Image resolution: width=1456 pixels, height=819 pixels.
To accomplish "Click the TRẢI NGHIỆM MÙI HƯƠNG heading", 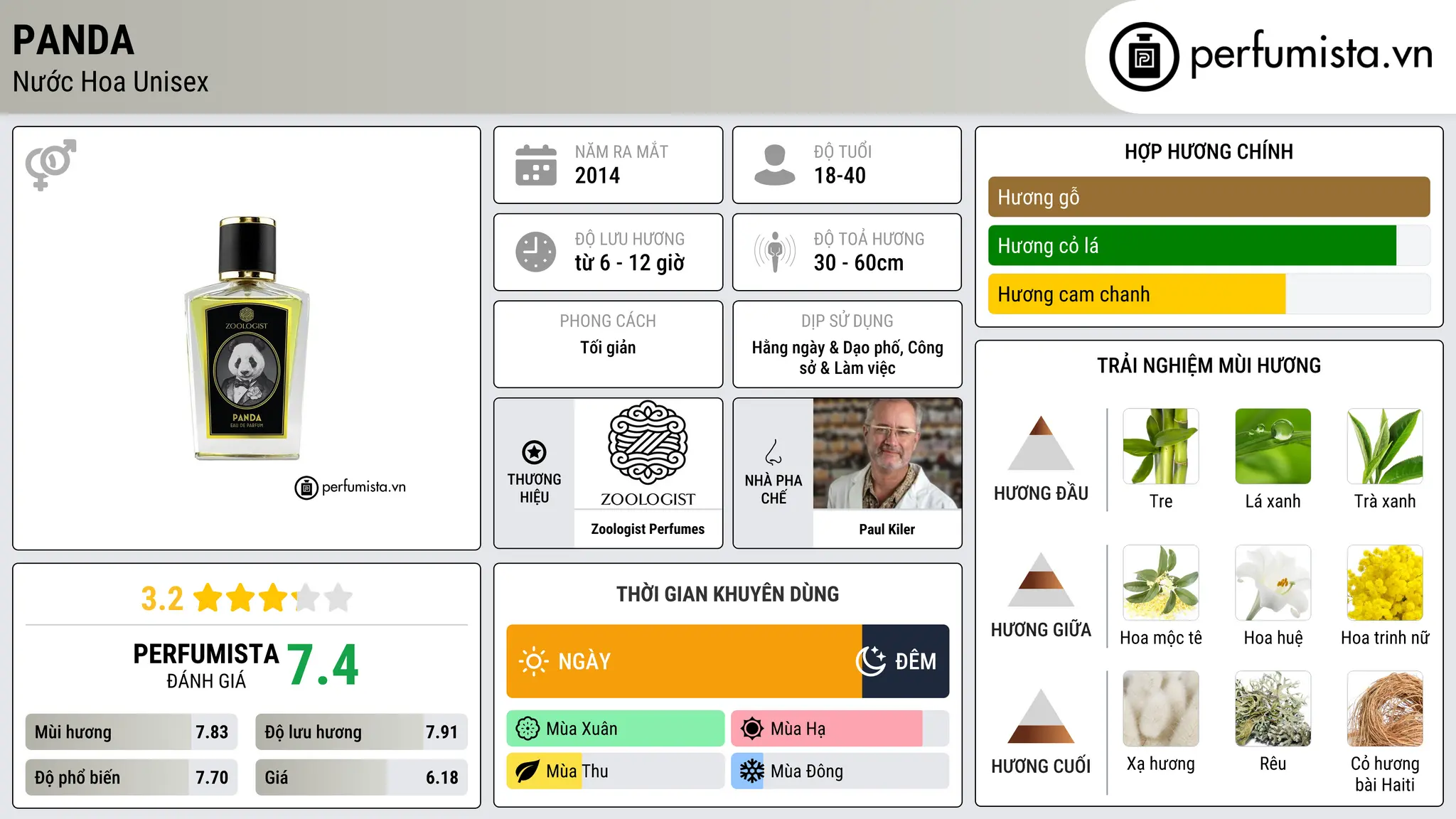I will coord(1209,365).
